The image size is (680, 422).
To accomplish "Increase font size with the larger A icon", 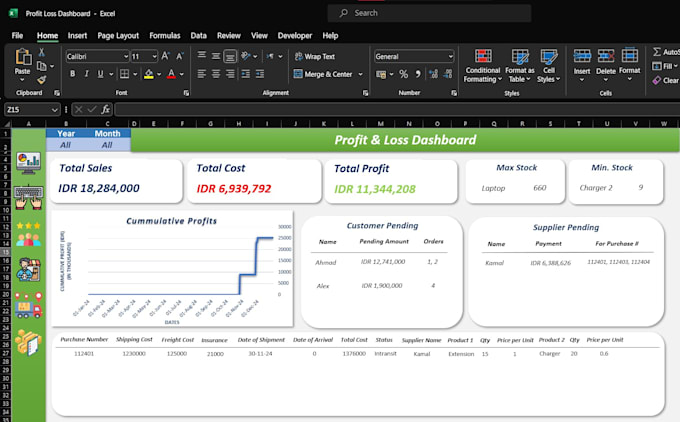I will point(165,56).
